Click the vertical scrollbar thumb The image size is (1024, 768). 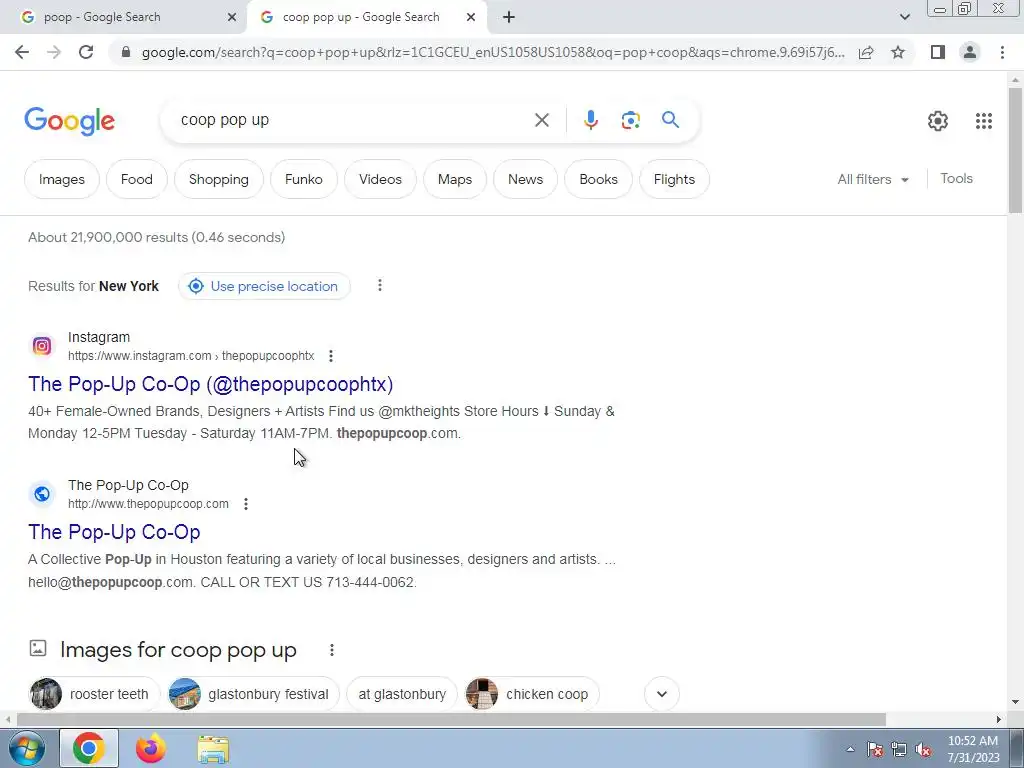pyautogui.click(x=1015, y=150)
